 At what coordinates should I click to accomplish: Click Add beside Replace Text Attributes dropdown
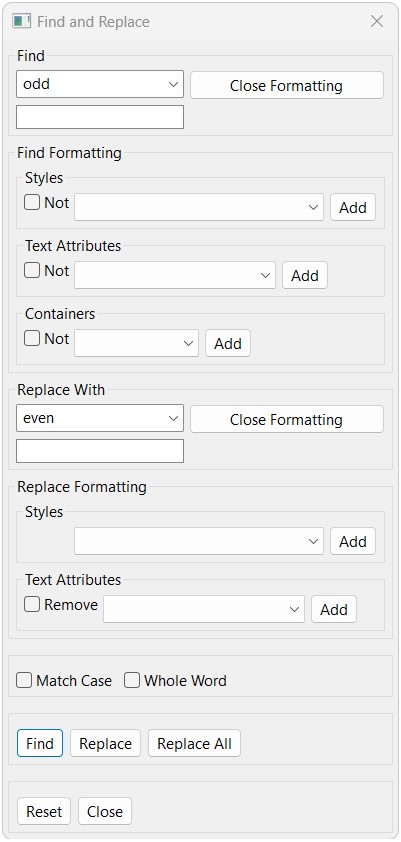click(334, 609)
